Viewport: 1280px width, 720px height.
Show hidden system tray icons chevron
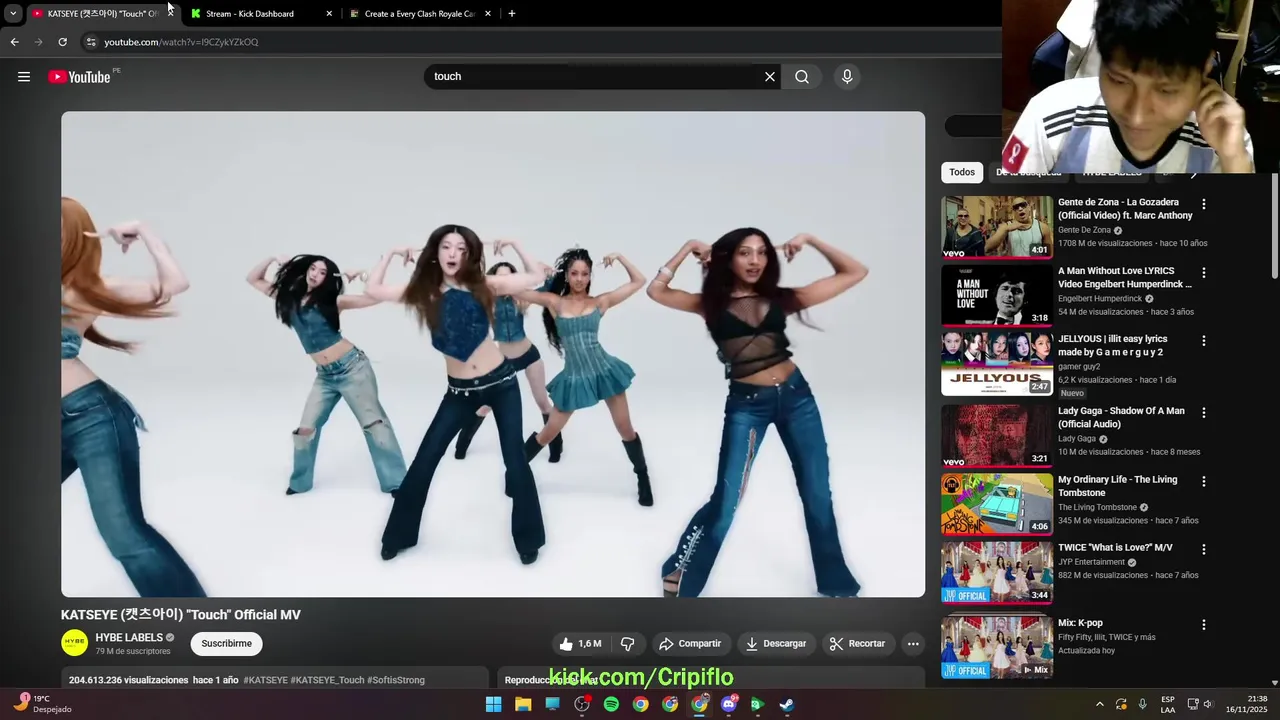[x=1100, y=704]
